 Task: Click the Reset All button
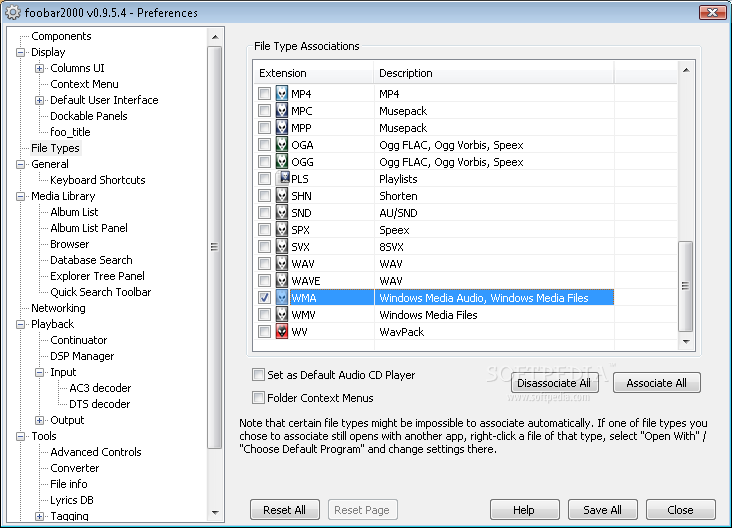(x=284, y=510)
